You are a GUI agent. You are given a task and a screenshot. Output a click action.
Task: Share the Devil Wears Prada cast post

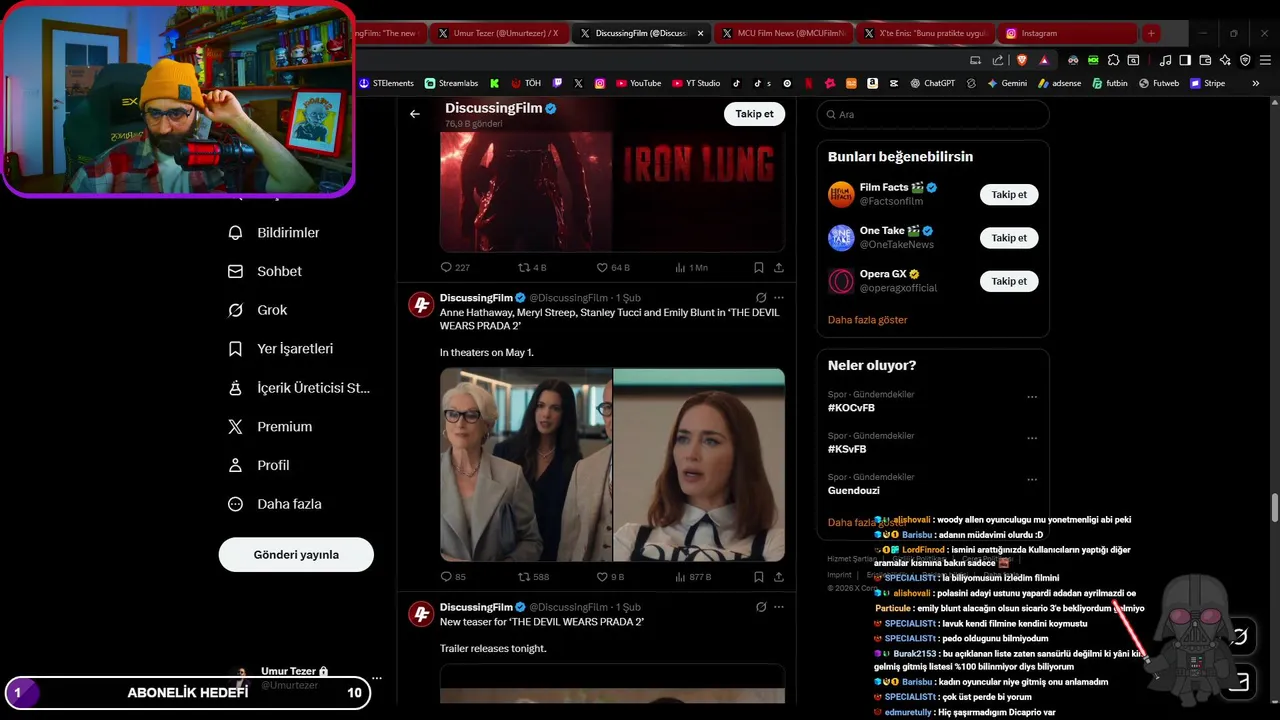pyautogui.click(x=779, y=577)
